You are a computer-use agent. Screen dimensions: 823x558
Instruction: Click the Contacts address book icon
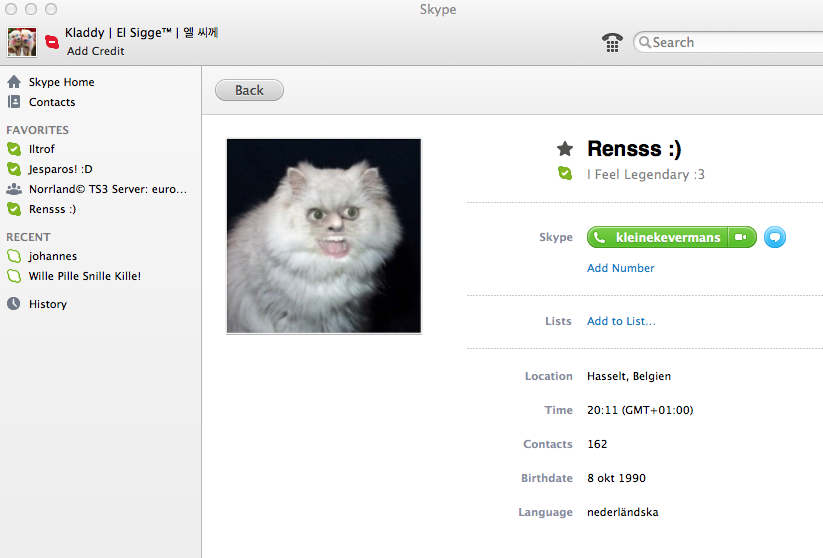(14, 101)
